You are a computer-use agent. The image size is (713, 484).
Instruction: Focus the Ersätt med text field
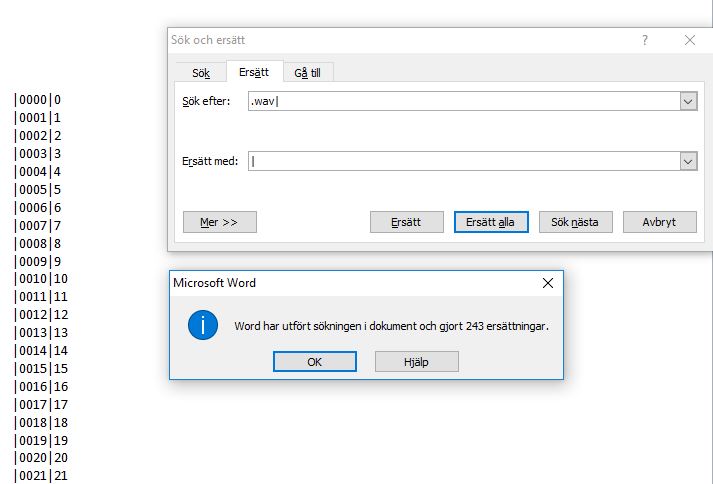[x=463, y=161]
